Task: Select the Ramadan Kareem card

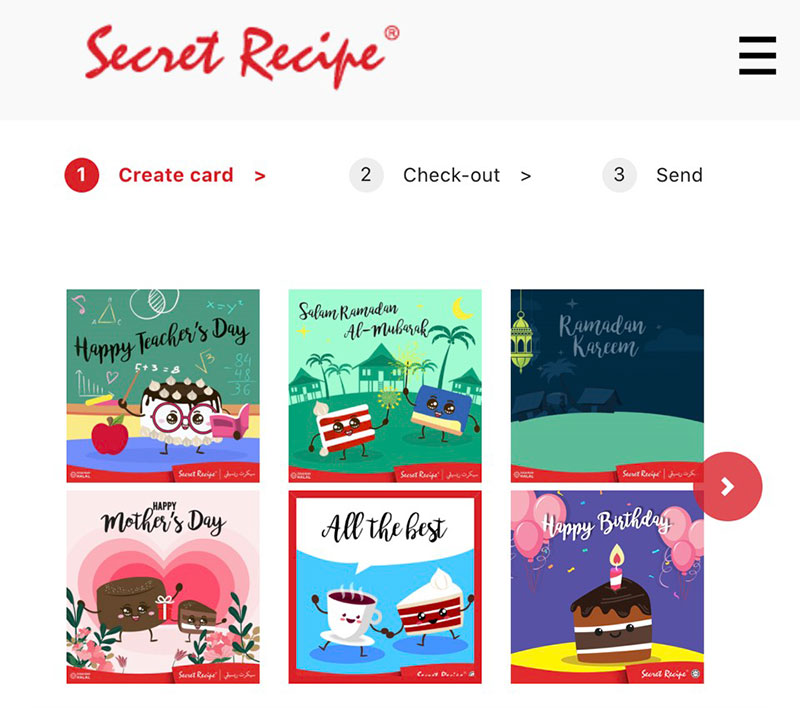Action: [607, 386]
